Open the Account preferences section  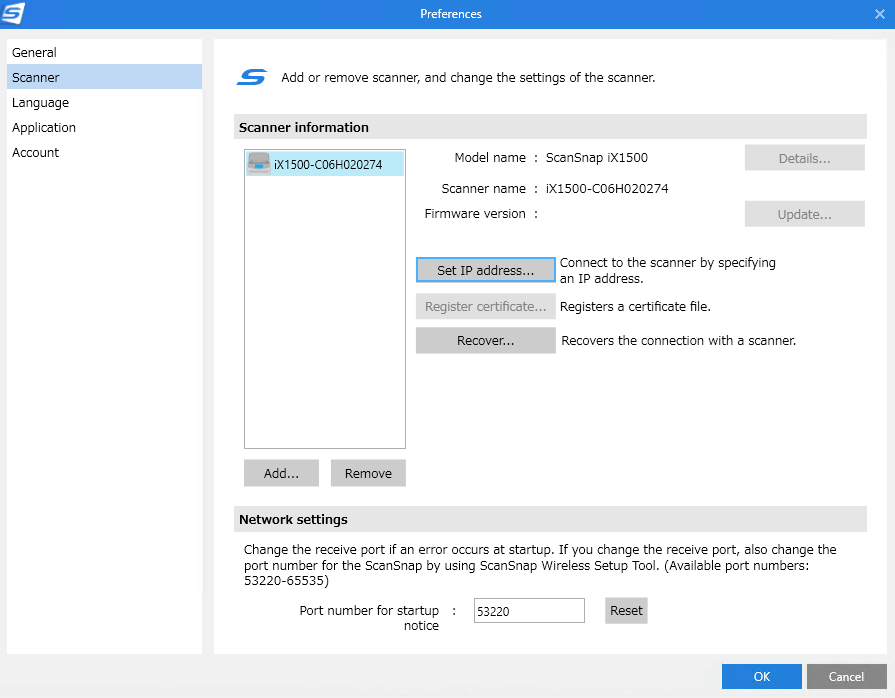(36, 152)
